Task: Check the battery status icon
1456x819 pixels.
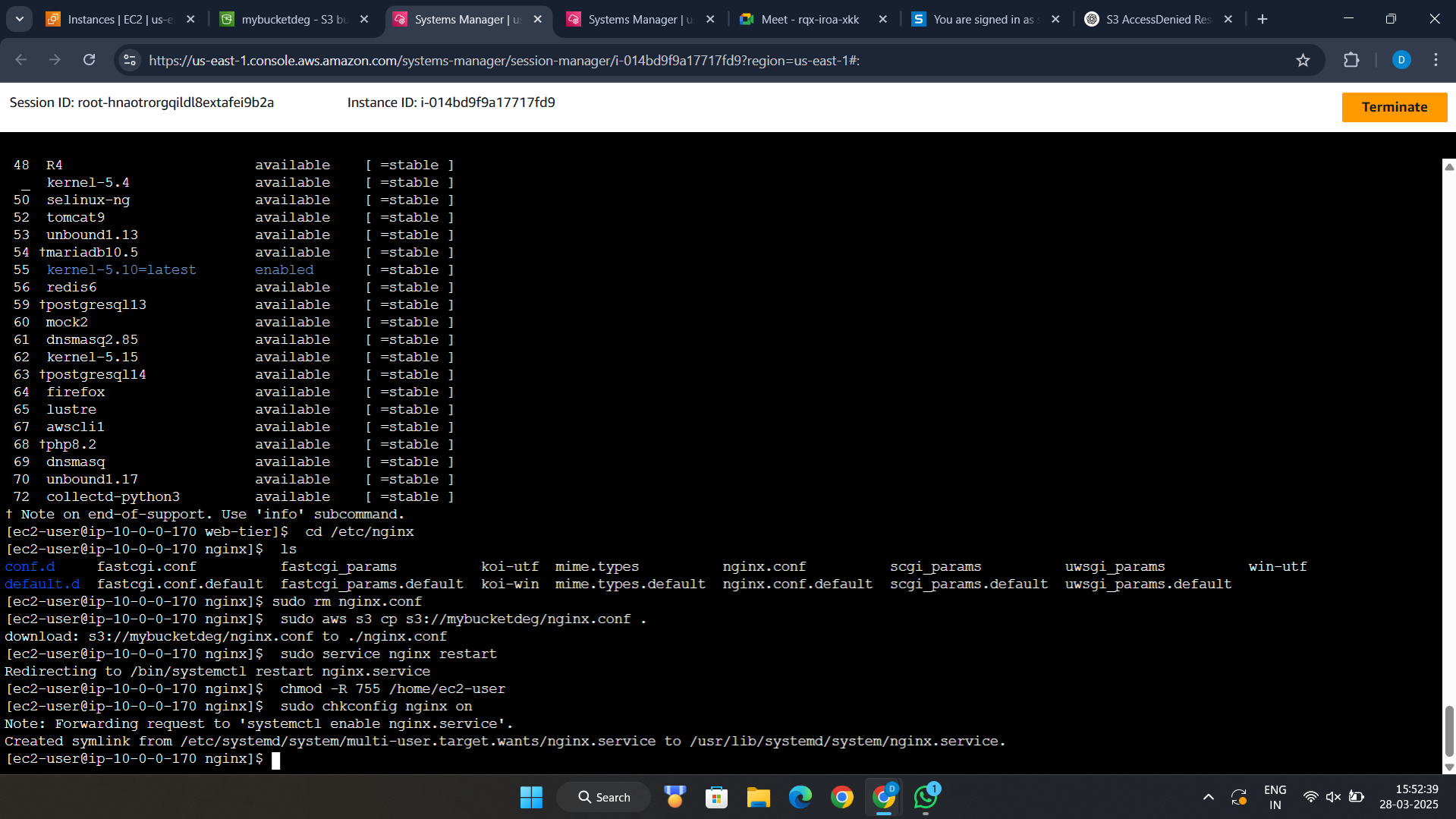Action: pyautogui.click(x=1357, y=797)
